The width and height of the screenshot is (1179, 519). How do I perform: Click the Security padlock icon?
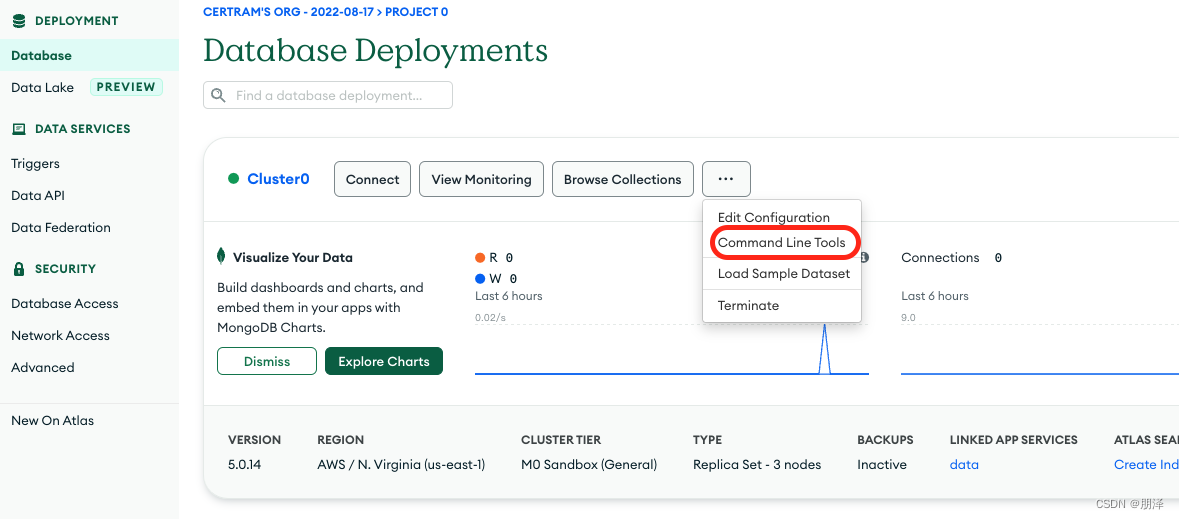19,269
